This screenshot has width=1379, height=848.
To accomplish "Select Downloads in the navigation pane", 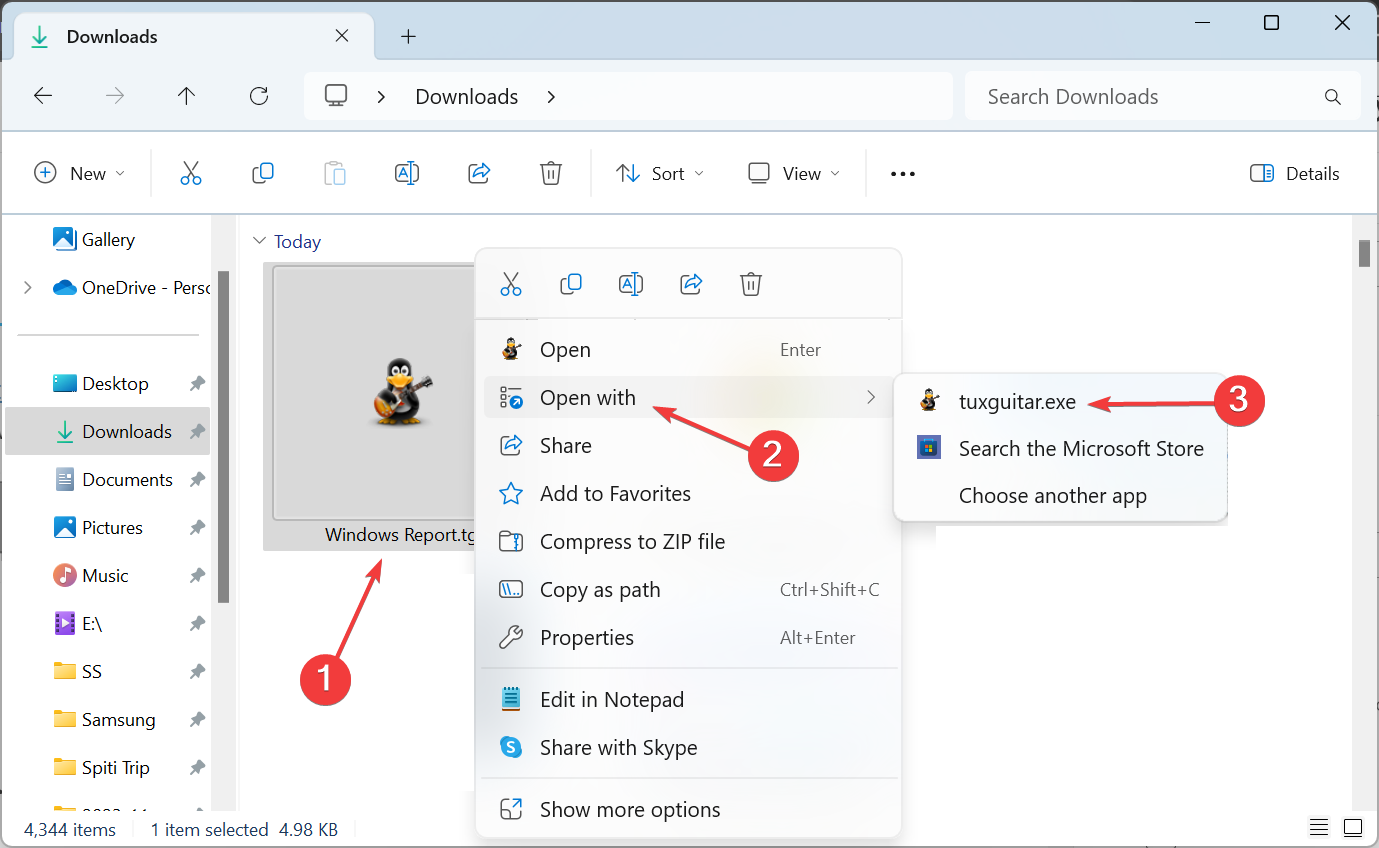I will [x=107, y=431].
